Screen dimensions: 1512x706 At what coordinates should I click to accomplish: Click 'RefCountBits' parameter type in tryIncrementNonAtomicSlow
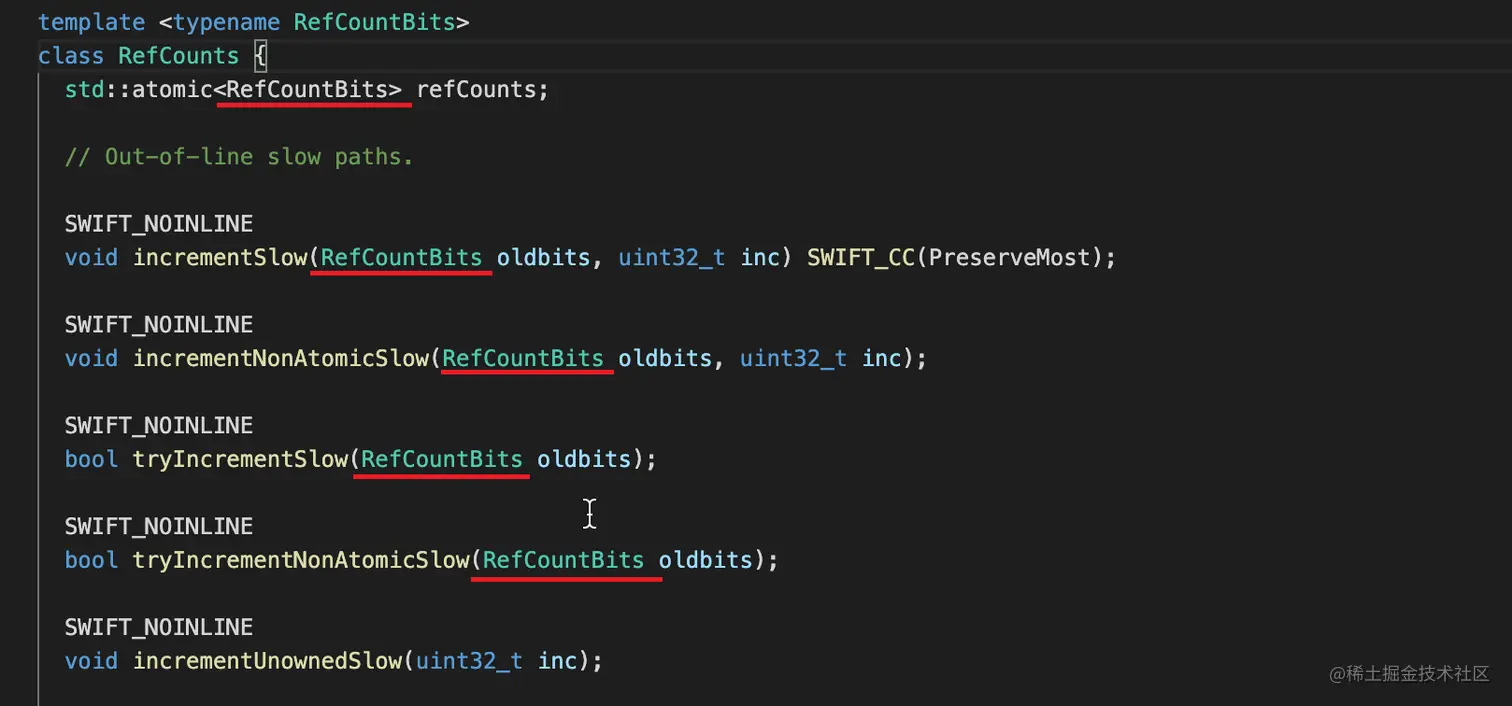pos(564,560)
